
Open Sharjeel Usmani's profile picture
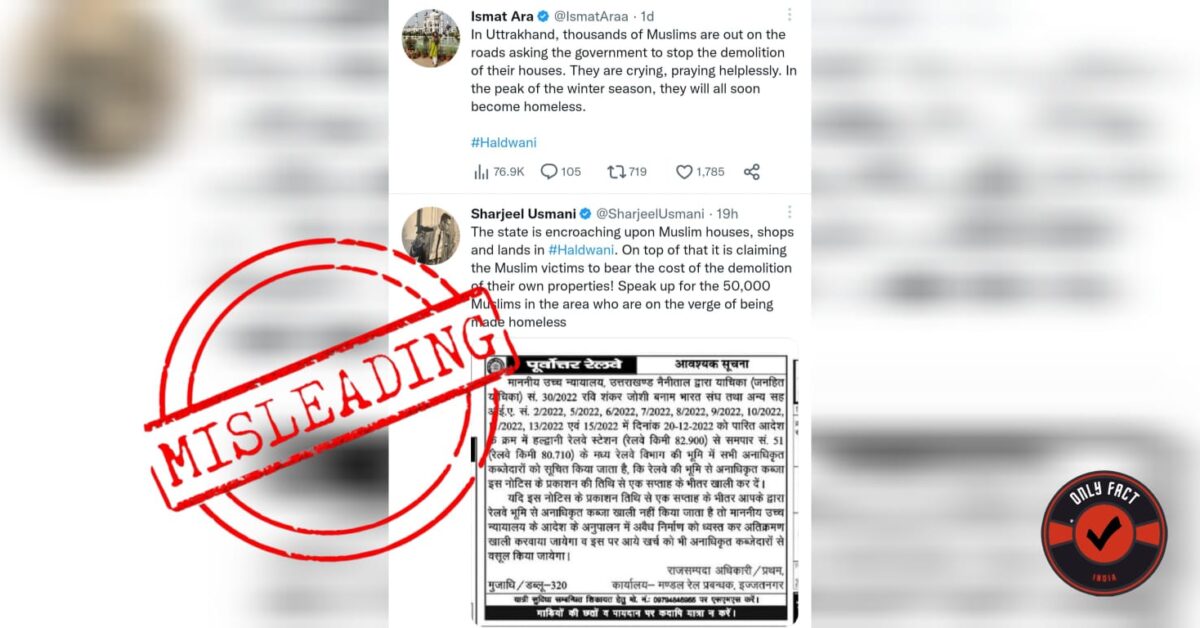(x=431, y=236)
